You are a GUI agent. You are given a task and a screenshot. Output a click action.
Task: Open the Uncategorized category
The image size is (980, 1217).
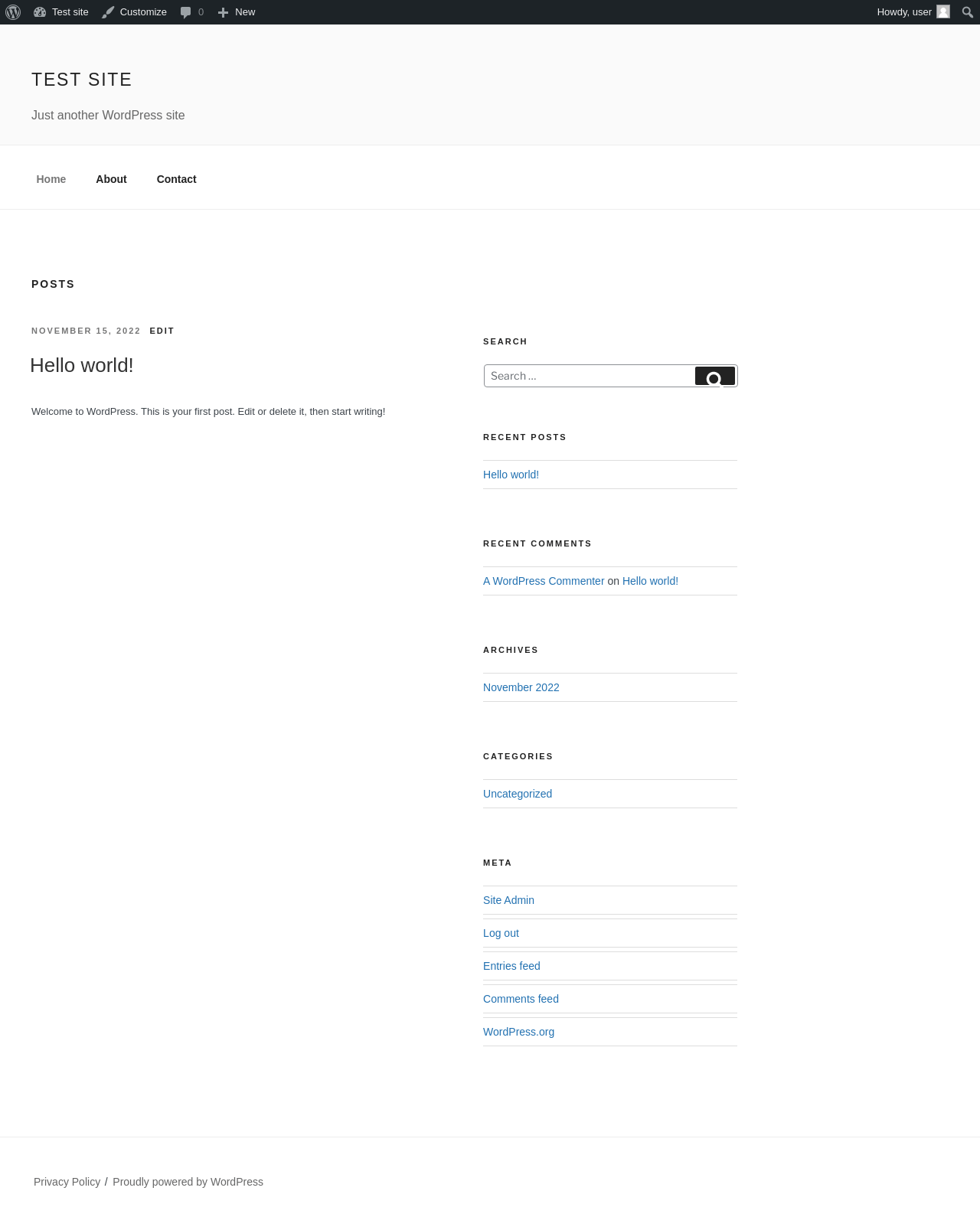[x=518, y=794]
